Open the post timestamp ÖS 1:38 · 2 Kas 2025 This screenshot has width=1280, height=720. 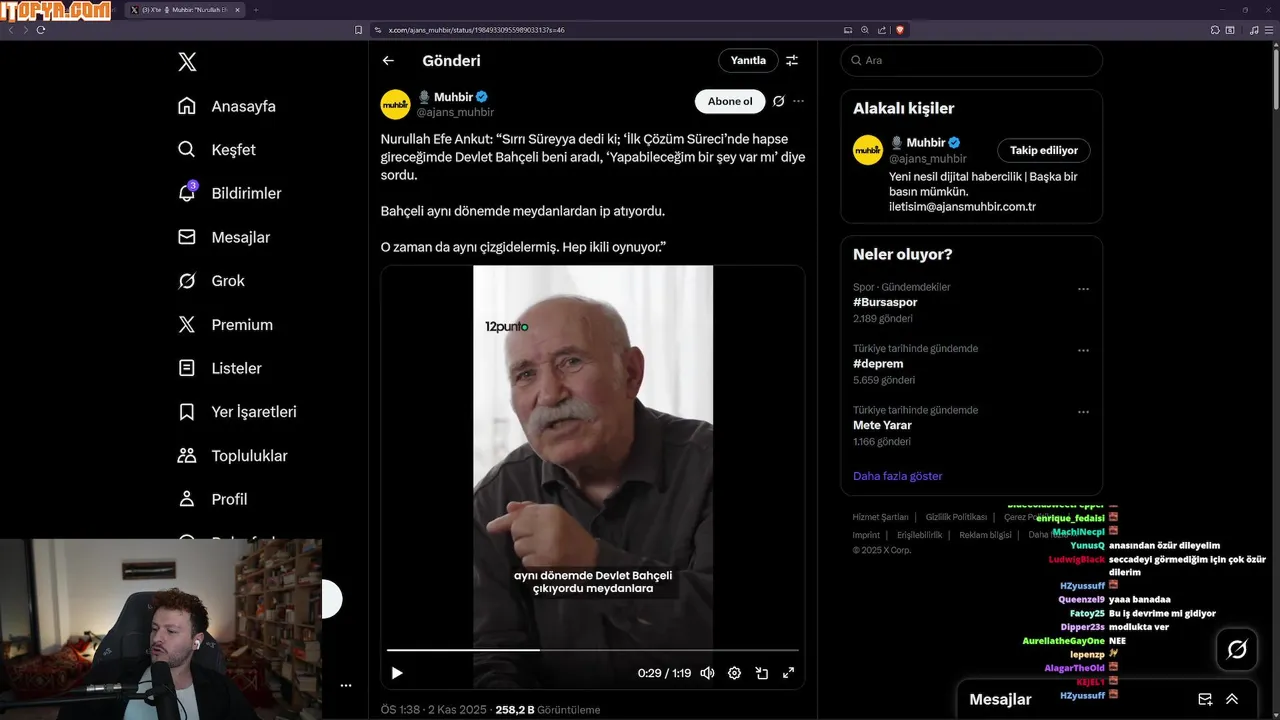pyautogui.click(x=433, y=710)
